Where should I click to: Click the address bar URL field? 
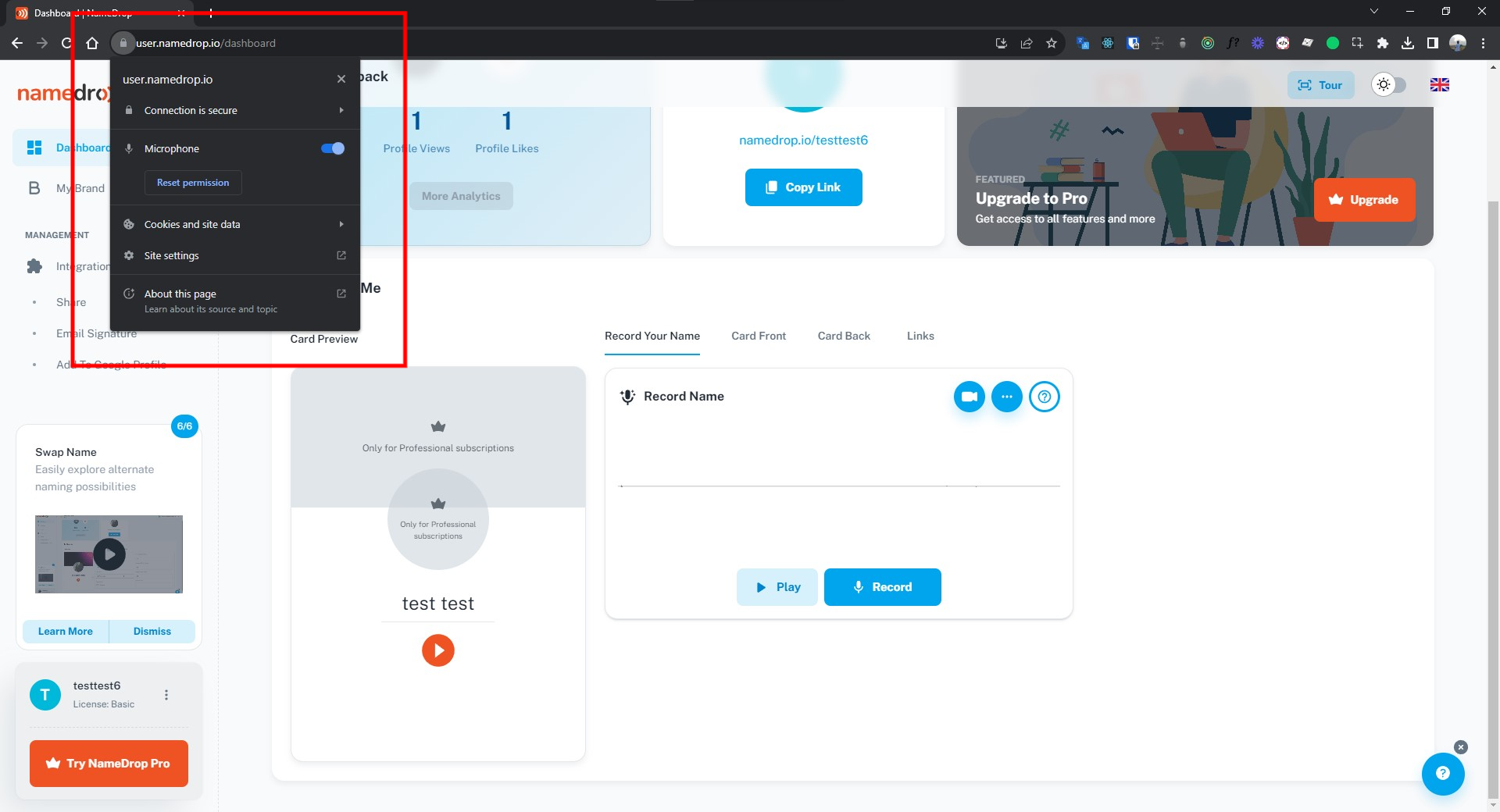tap(547, 43)
